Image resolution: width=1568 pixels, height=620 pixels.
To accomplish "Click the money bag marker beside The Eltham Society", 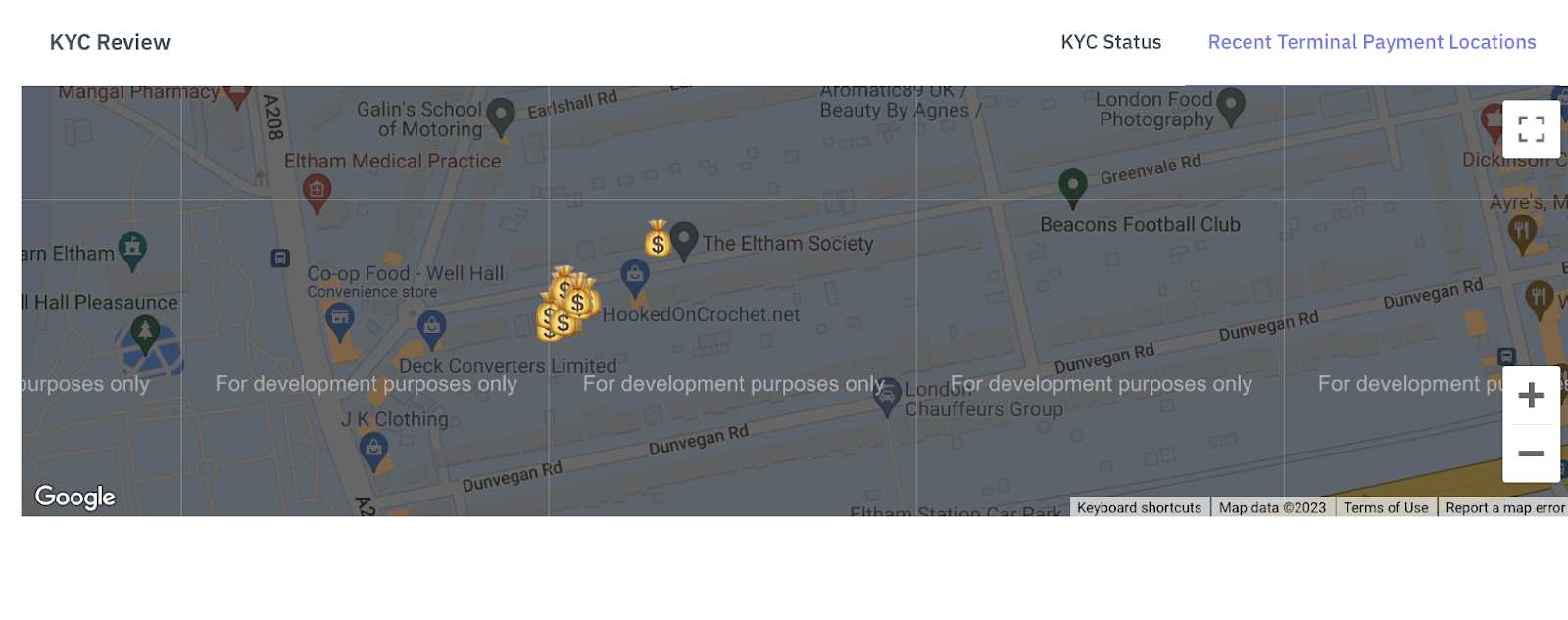I will point(657,239).
